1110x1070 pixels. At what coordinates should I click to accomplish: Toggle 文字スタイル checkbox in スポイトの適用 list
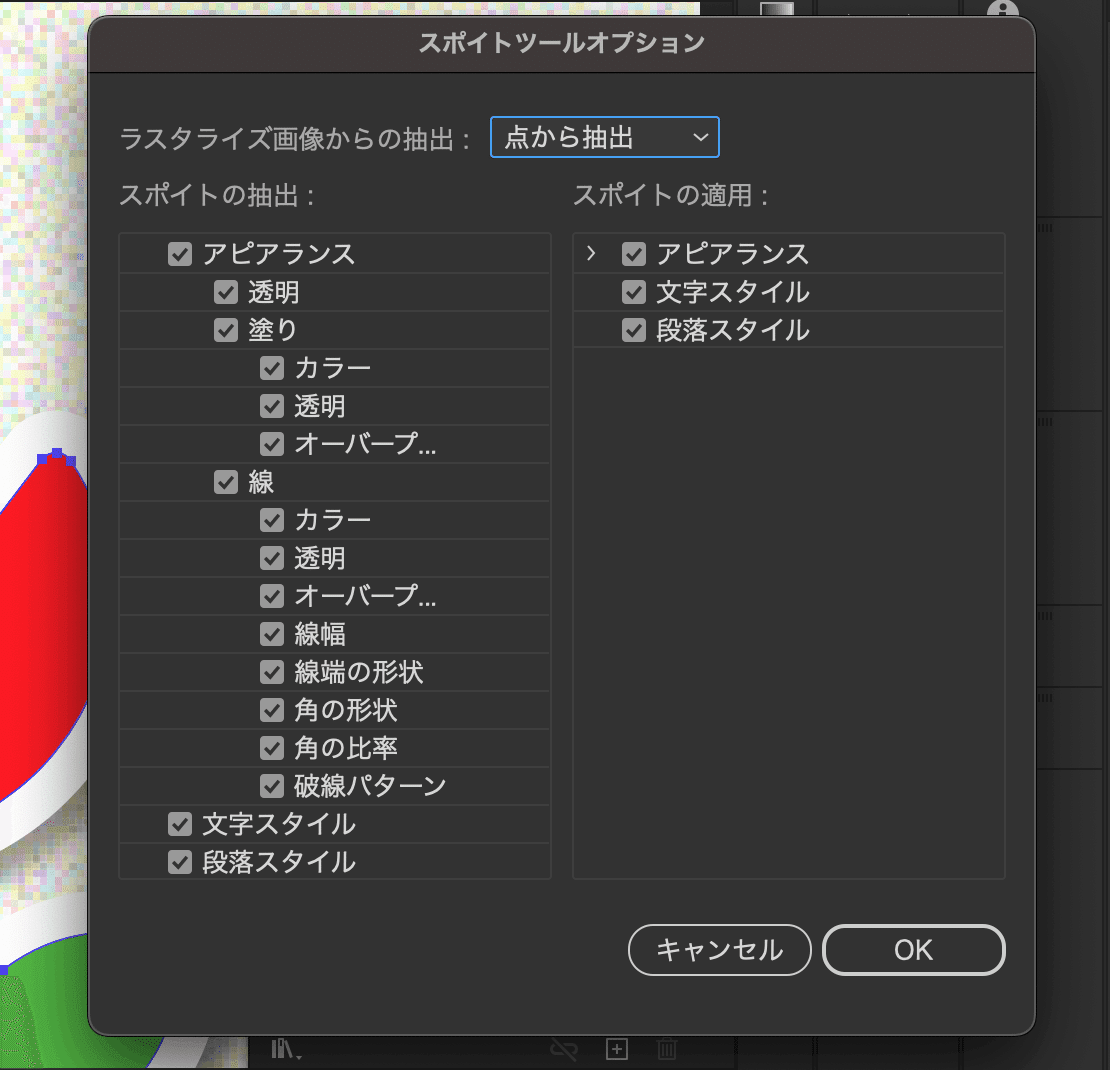click(634, 292)
